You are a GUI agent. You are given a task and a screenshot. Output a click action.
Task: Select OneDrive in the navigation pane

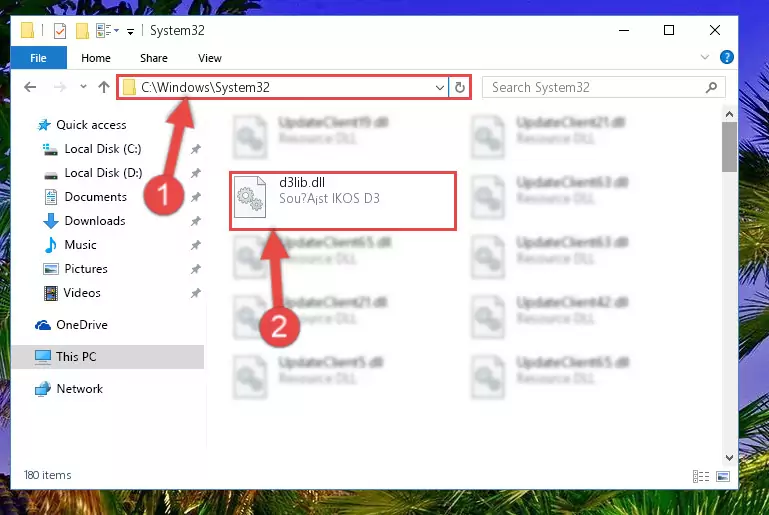tap(81, 325)
